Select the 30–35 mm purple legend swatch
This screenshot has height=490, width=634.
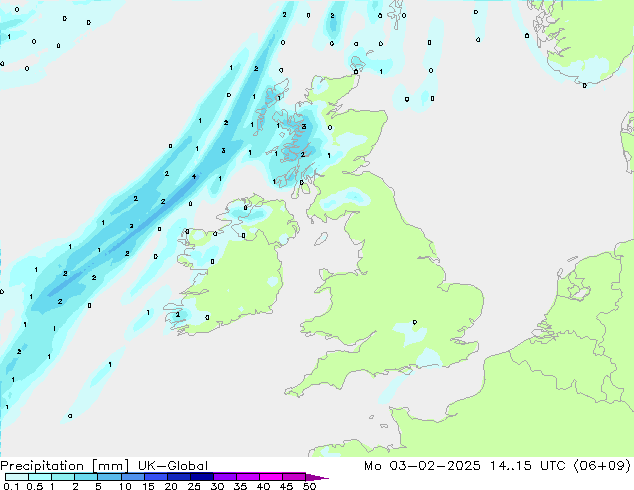point(225,477)
